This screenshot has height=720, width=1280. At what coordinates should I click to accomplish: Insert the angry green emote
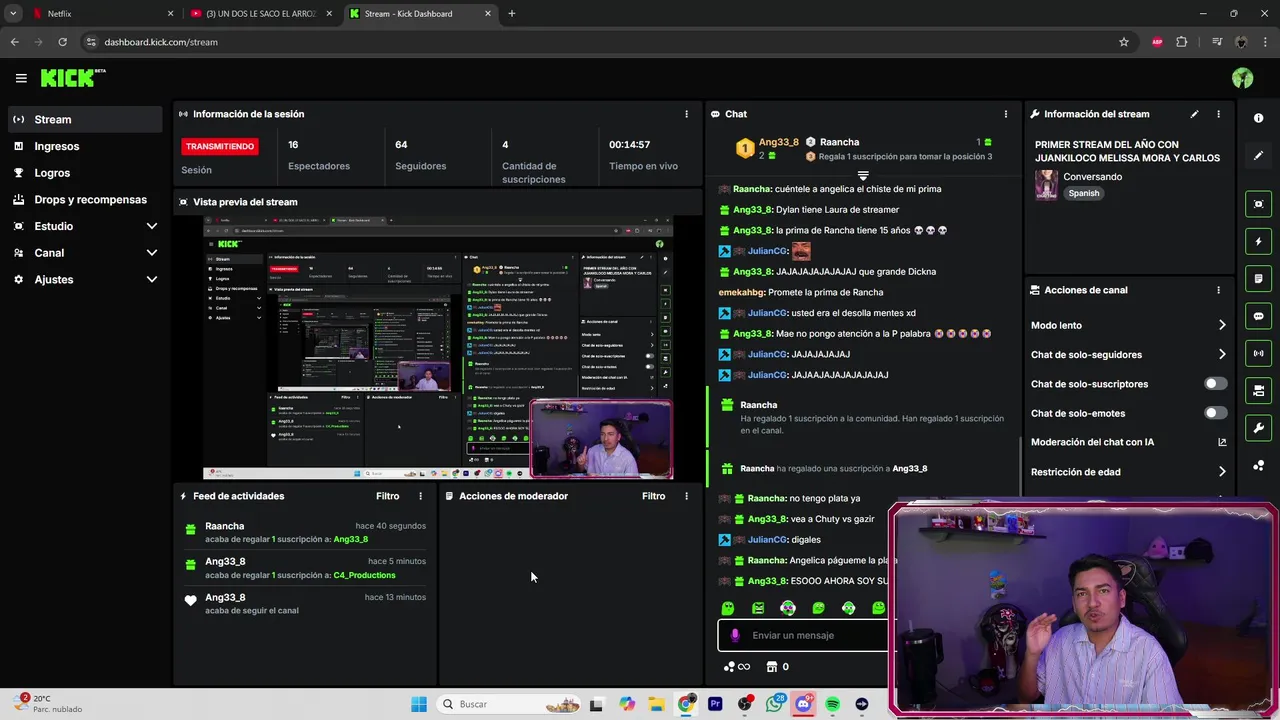(x=758, y=608)
